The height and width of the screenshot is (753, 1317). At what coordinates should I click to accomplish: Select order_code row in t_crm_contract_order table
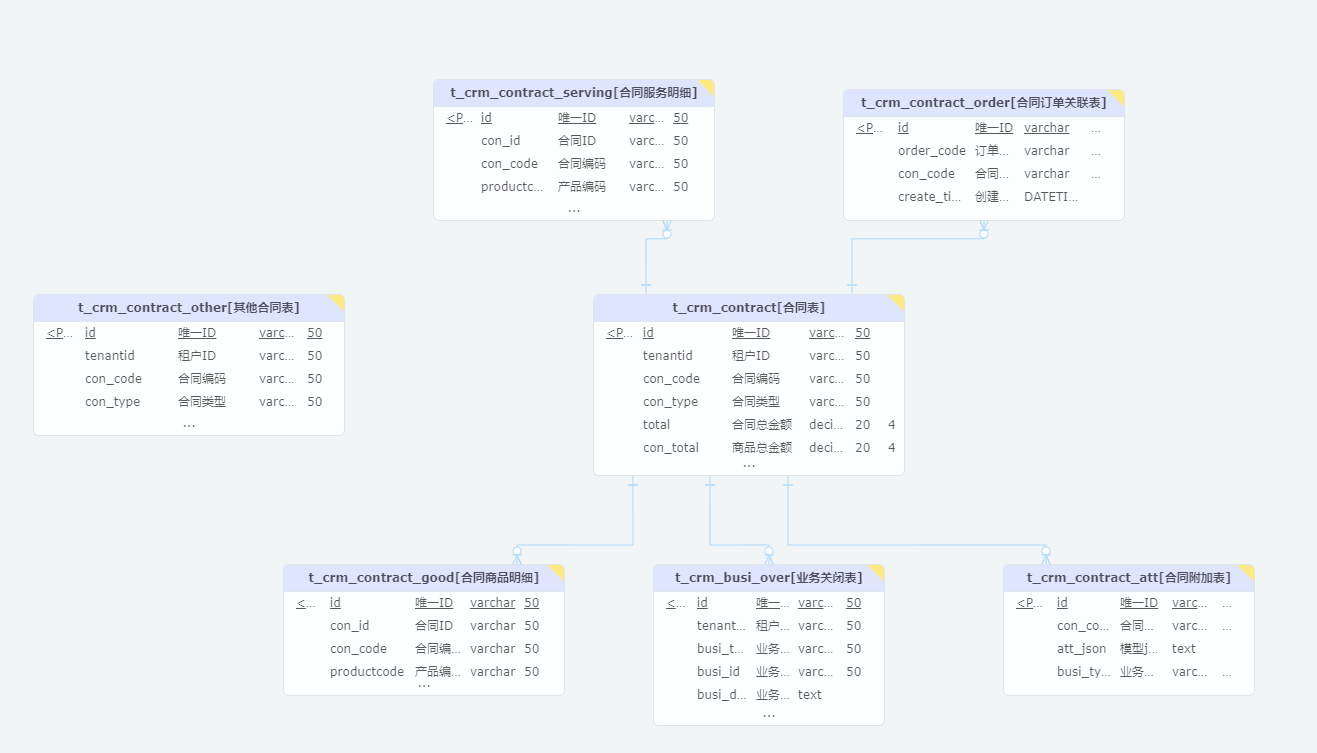tap(983, 151)
